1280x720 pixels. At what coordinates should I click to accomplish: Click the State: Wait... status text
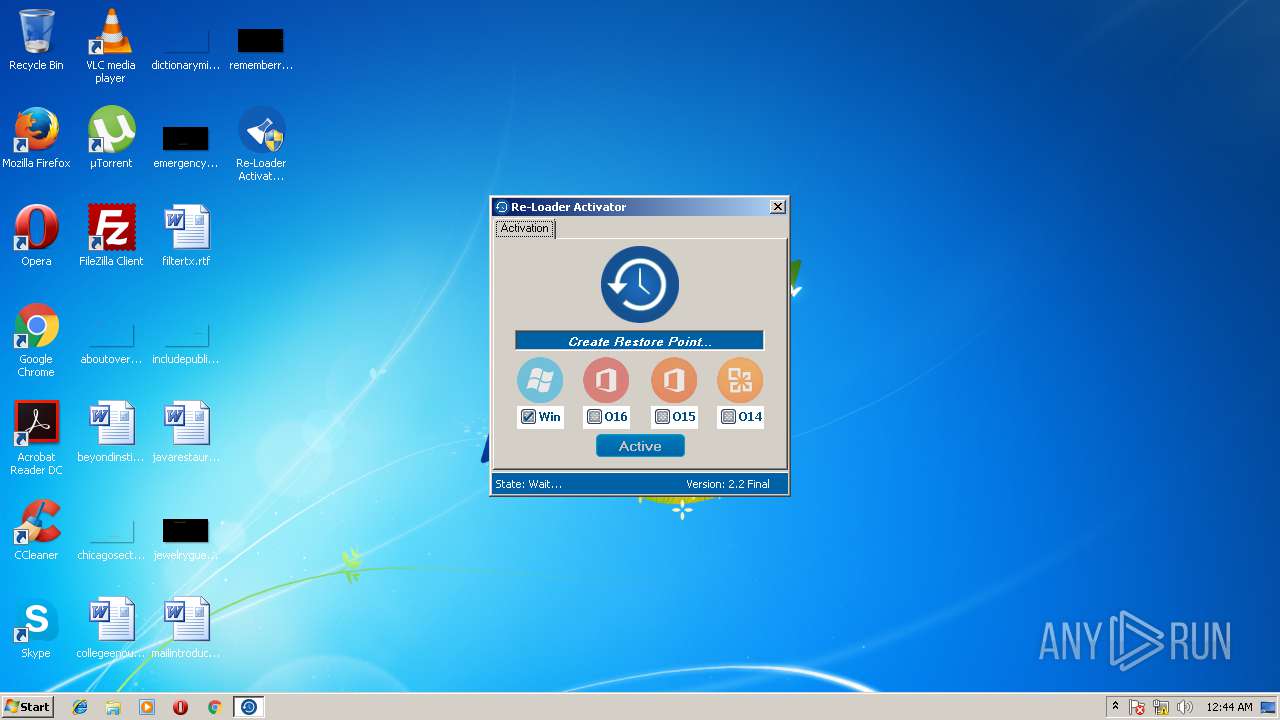coord(529,484)
